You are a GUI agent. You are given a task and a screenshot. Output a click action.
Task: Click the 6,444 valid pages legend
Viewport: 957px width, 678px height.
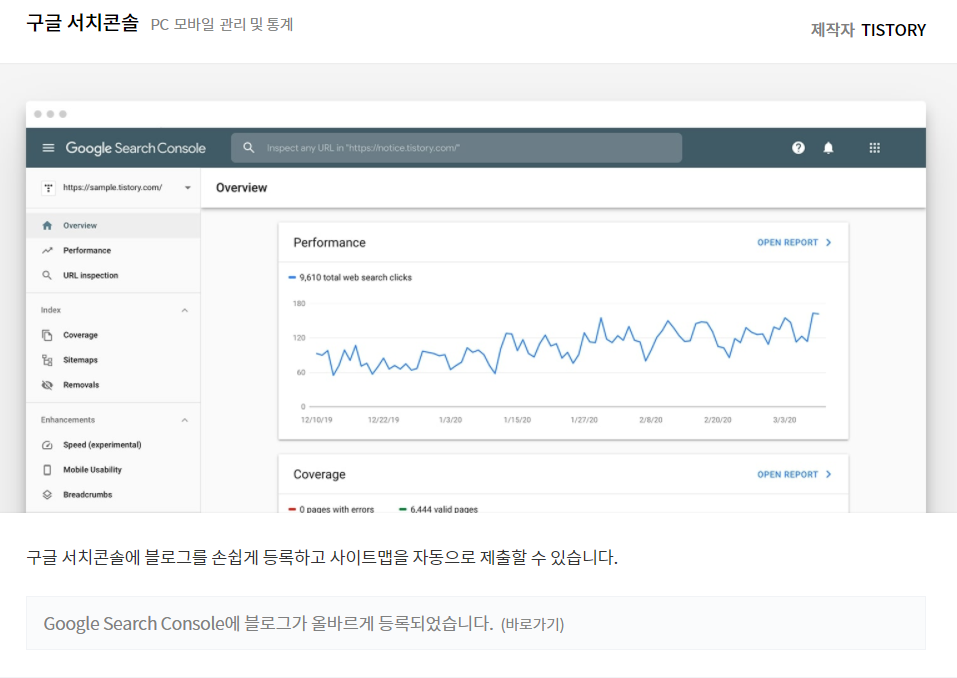click(x=438, y=509)
